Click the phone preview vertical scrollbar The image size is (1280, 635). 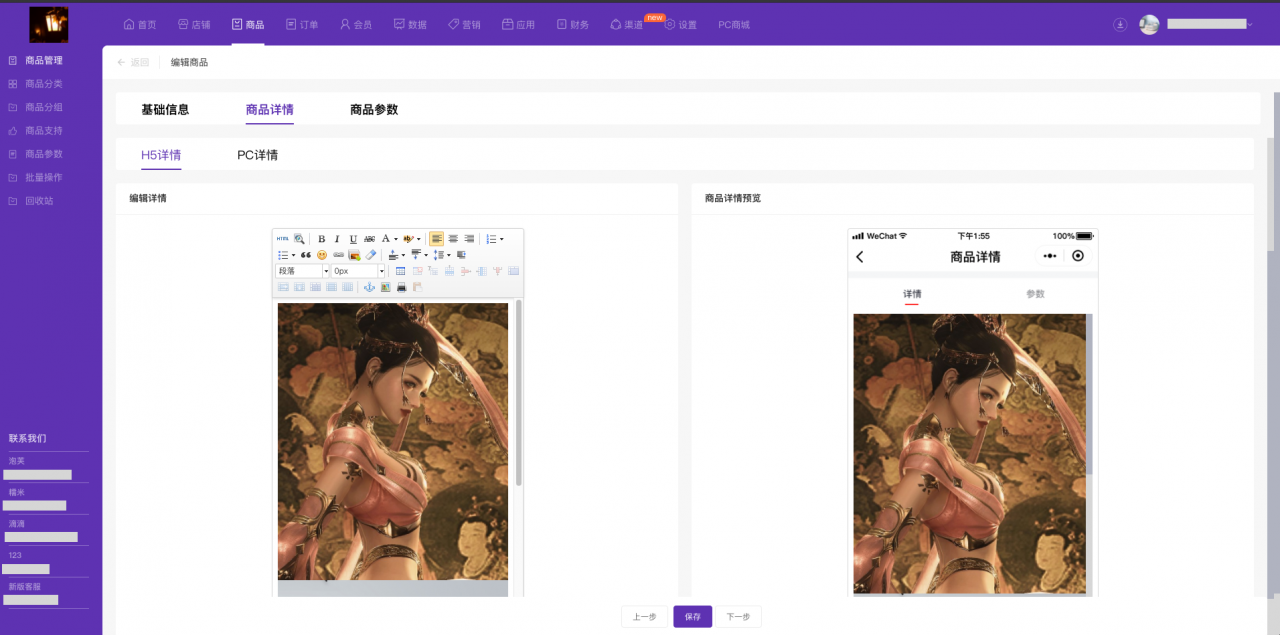coord(1090,395)
